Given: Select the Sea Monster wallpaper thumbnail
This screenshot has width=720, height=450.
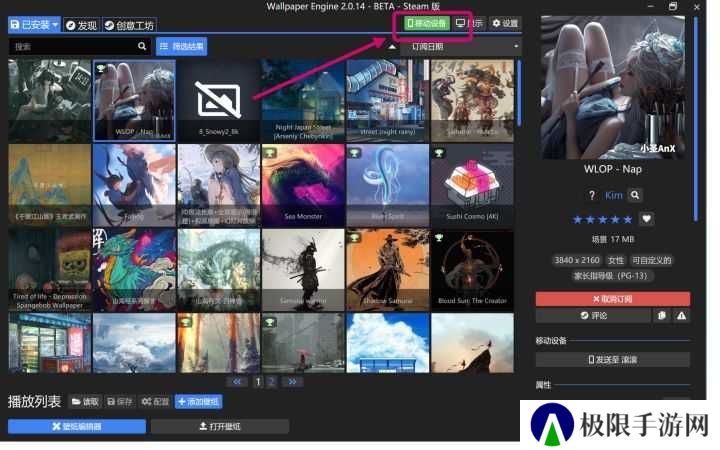Looking at the screenshot, I should point(303,185).
